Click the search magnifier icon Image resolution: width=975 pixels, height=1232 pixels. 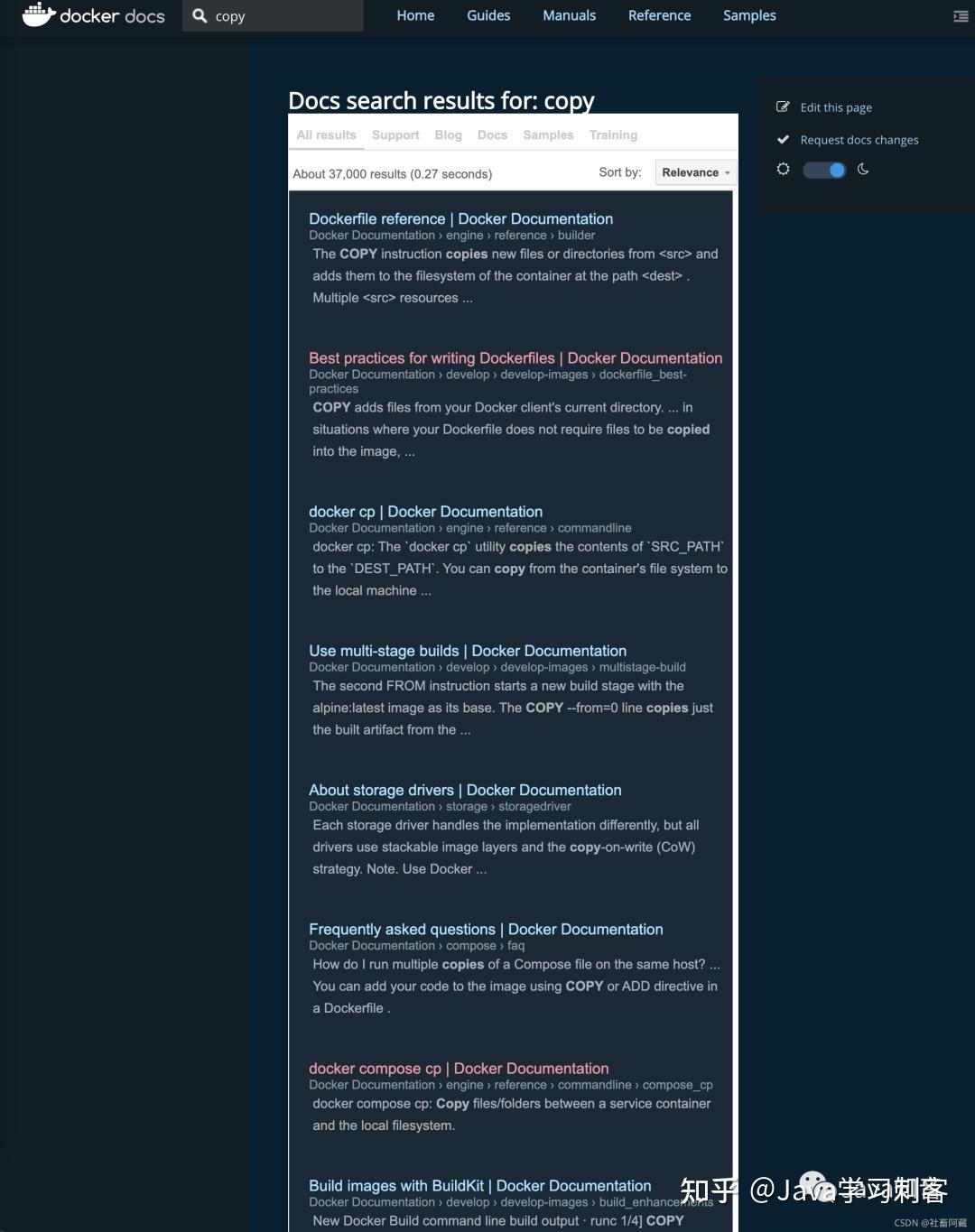[x=200, y=15]
